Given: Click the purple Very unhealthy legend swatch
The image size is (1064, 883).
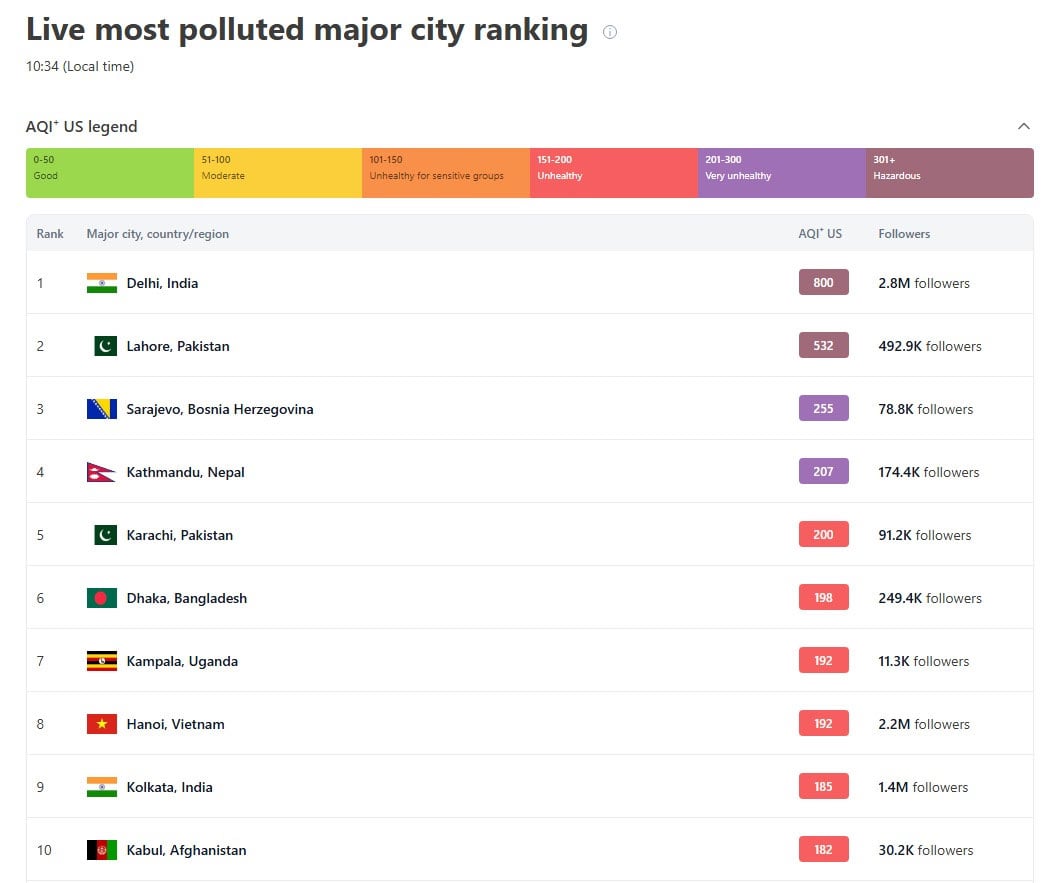Looking at the screenshot, I should tap(782, 173).
